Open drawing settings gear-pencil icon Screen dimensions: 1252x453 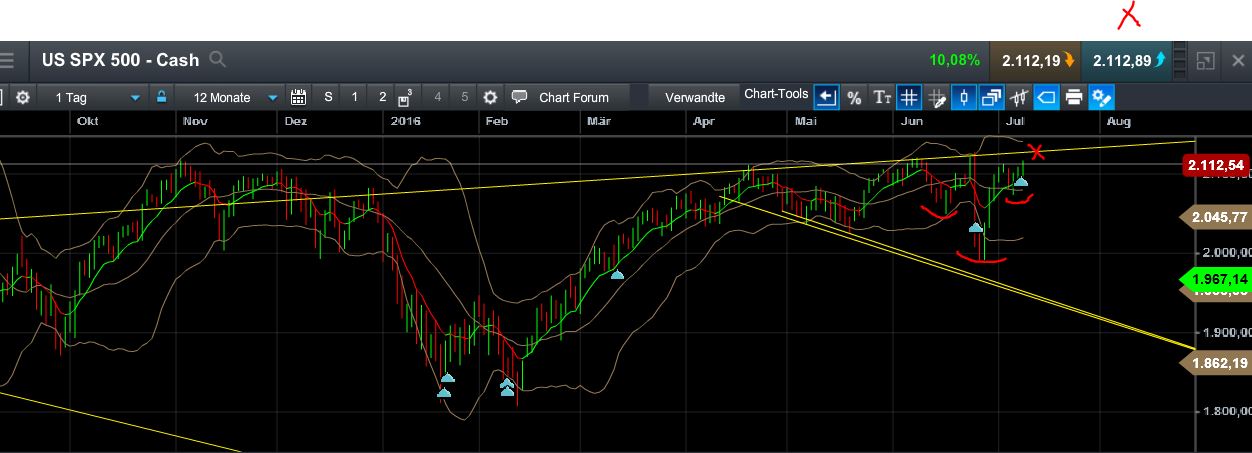1102,97
